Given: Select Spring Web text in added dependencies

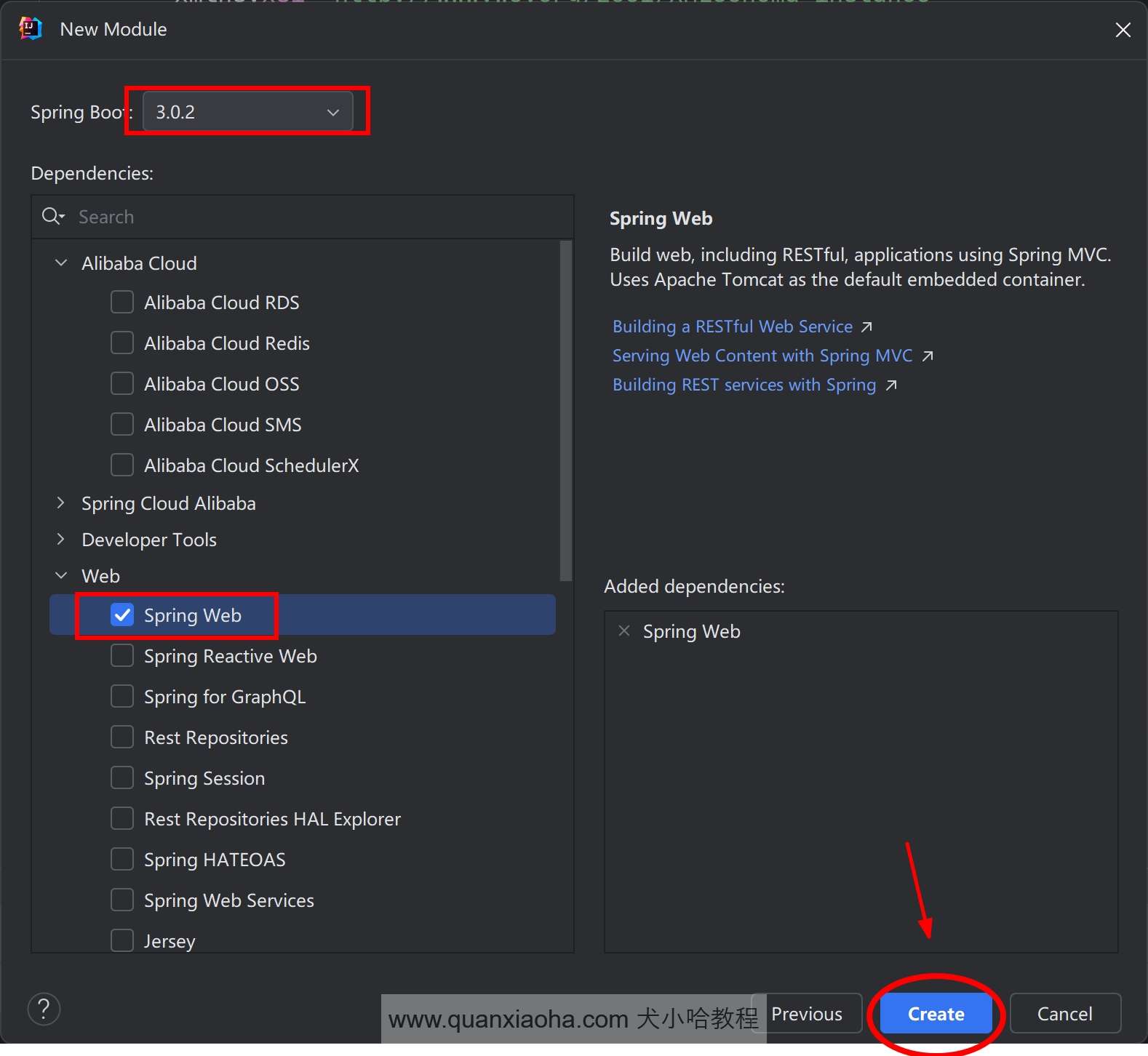Looking at the screenshot, I should point(691,631).
